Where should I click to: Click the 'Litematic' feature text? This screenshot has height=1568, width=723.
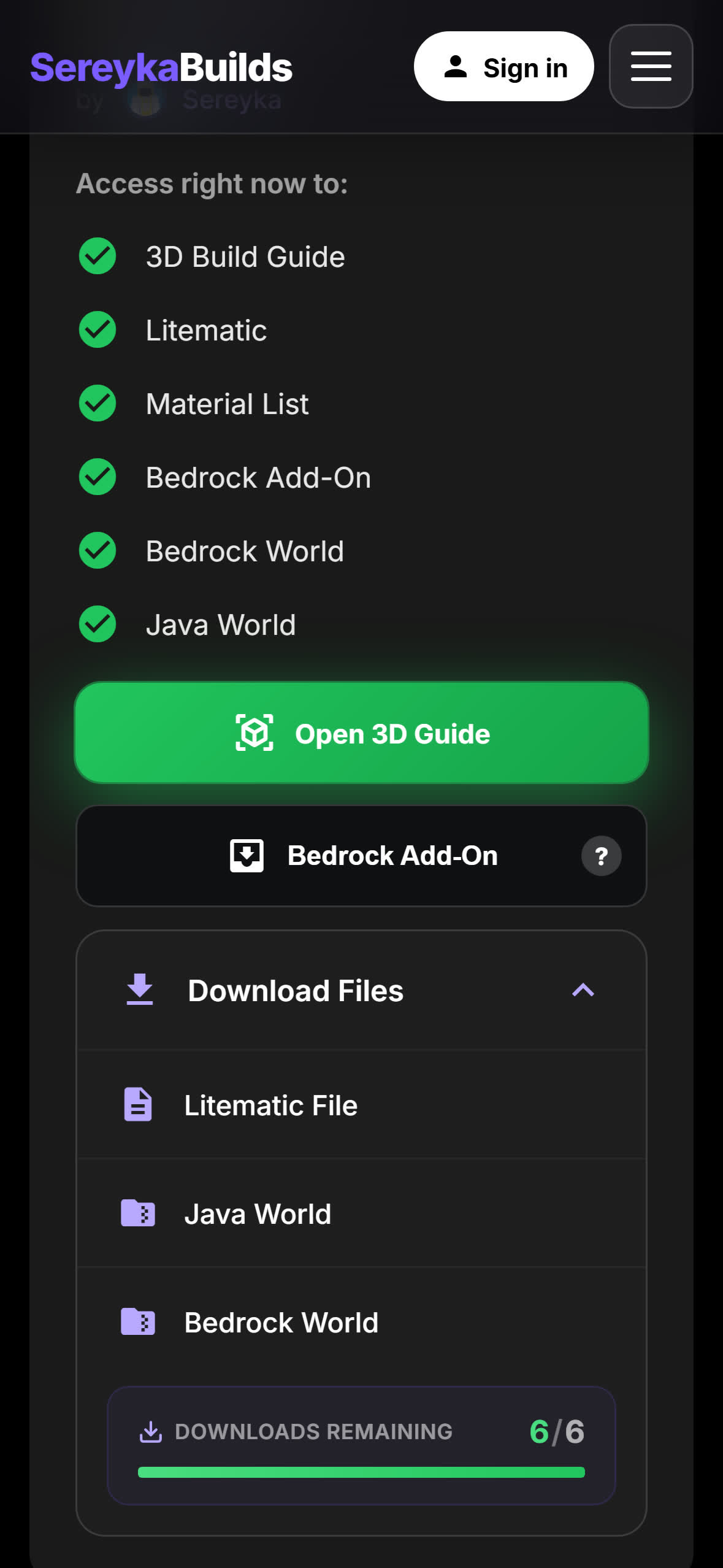click(206, 330)
